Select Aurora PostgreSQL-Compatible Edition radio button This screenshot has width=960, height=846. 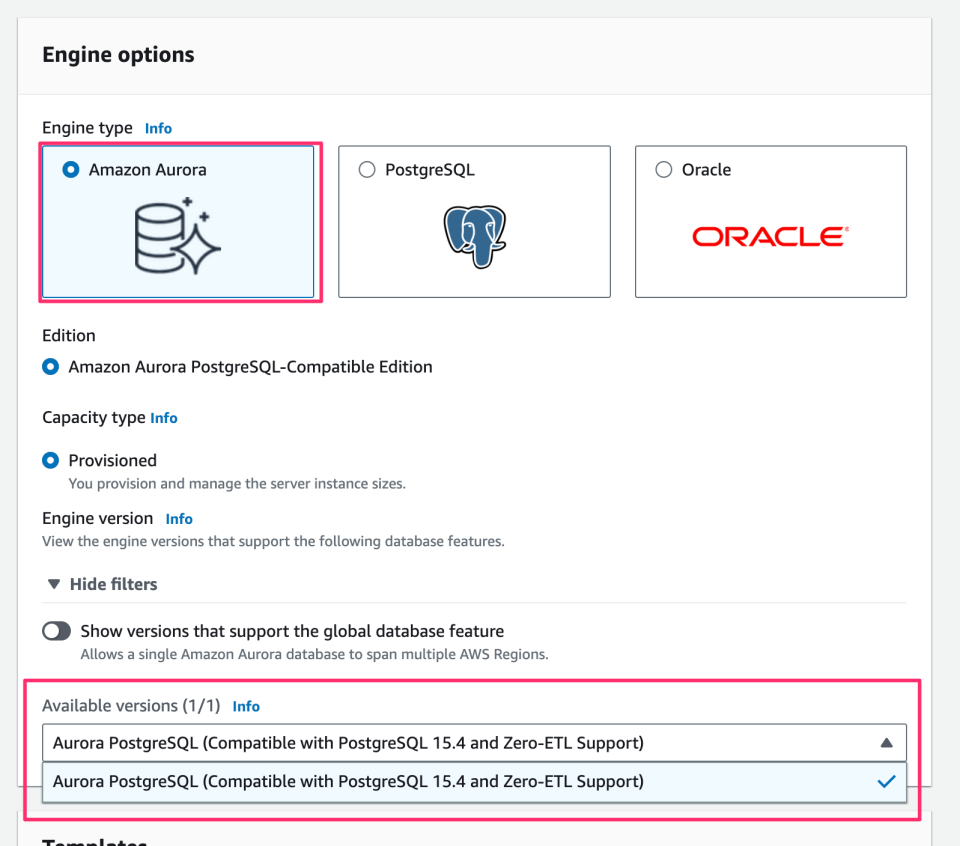[x=51, y=367]
